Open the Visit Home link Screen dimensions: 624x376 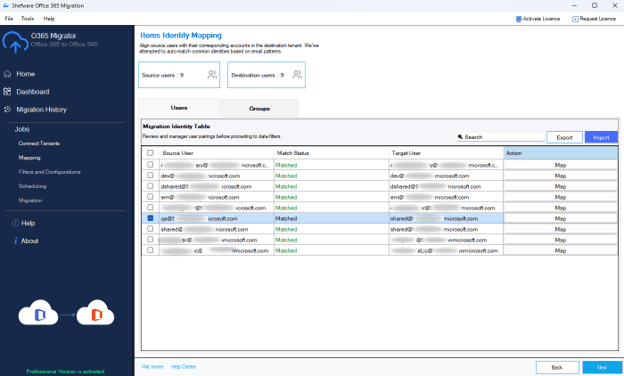click(152, 367)
